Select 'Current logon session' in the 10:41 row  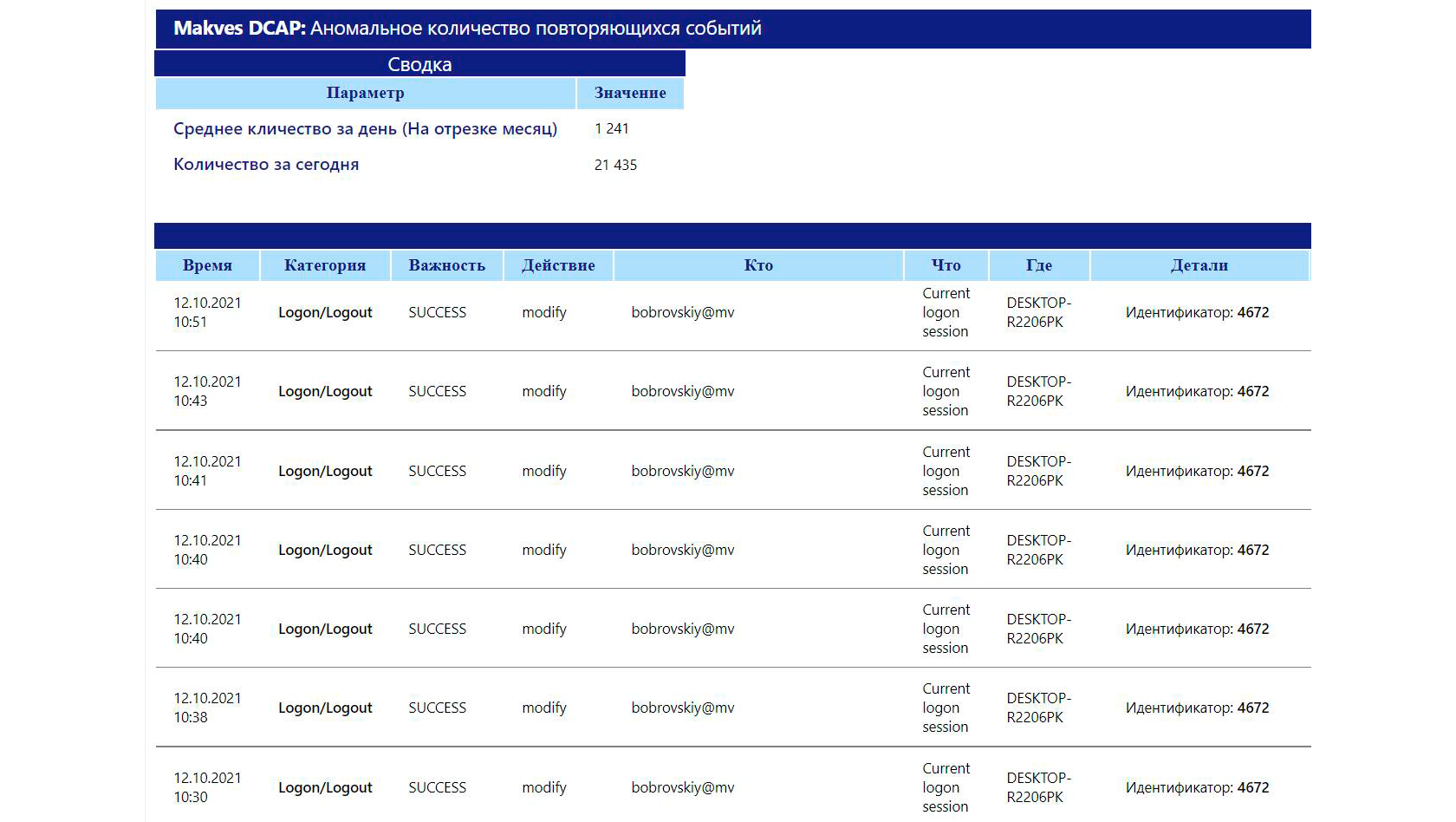pyautogui.click(x=946, y=471)
